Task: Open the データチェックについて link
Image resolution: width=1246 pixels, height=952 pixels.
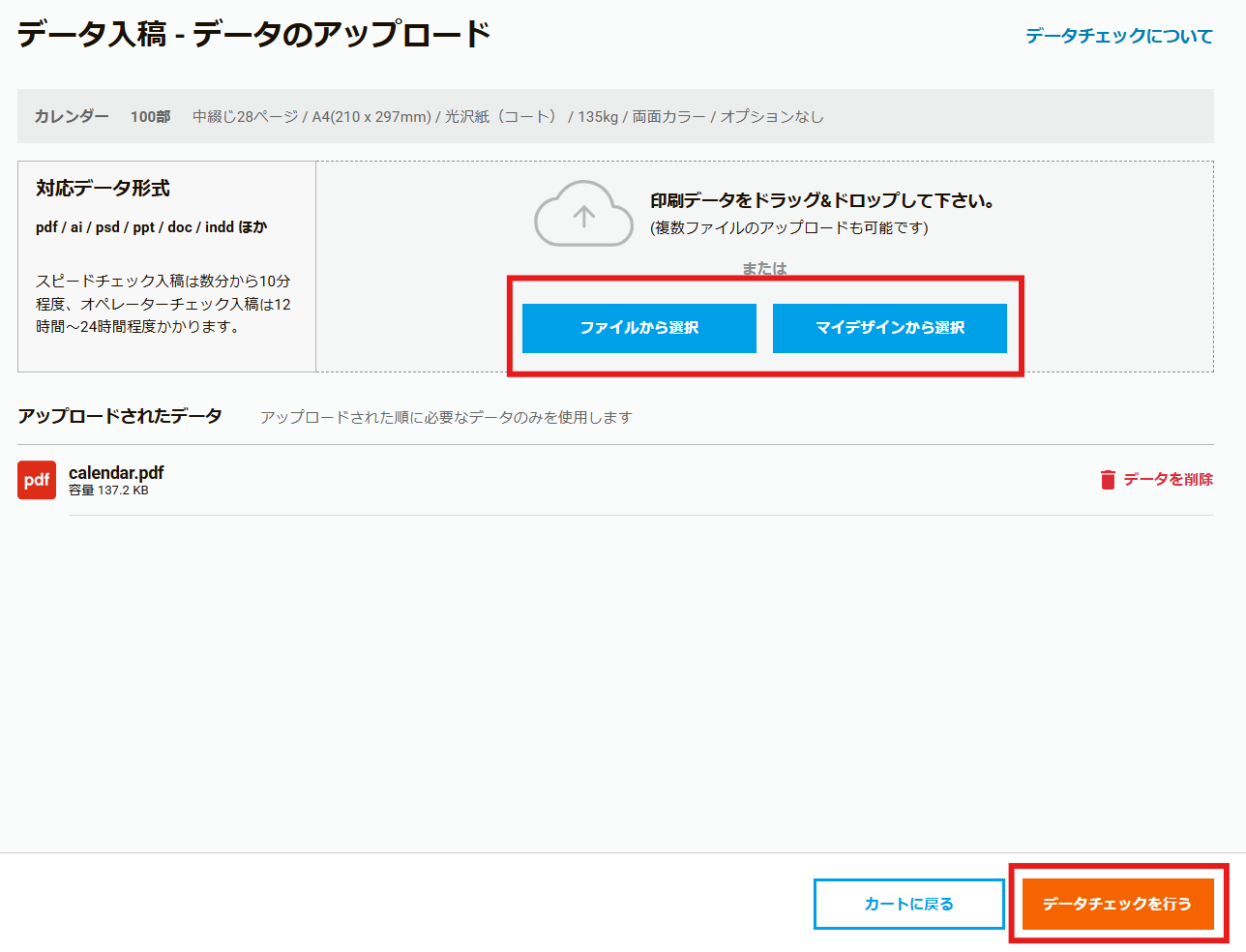Action: (x=1118, y=36)
